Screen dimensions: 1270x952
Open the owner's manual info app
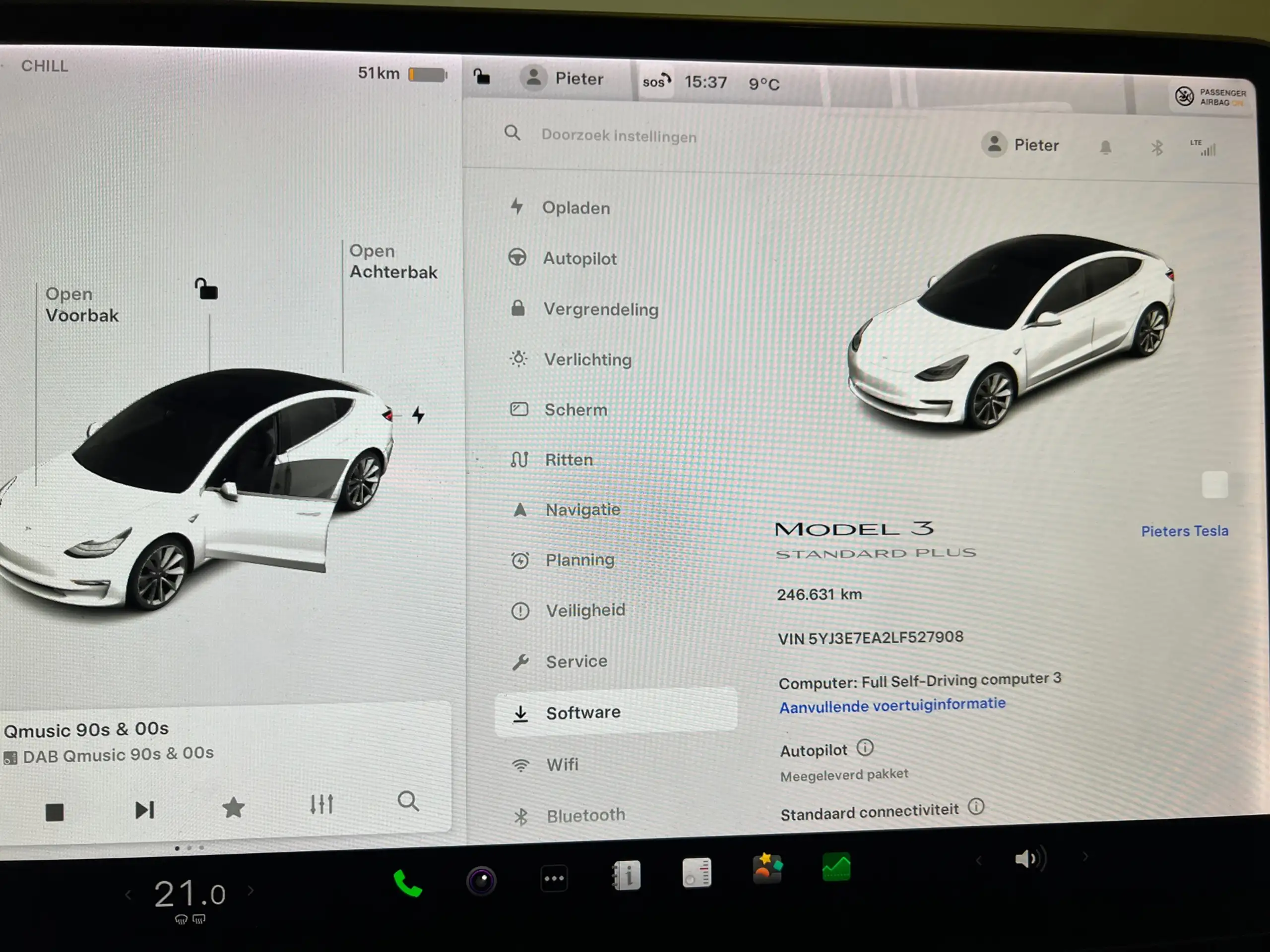626,875
